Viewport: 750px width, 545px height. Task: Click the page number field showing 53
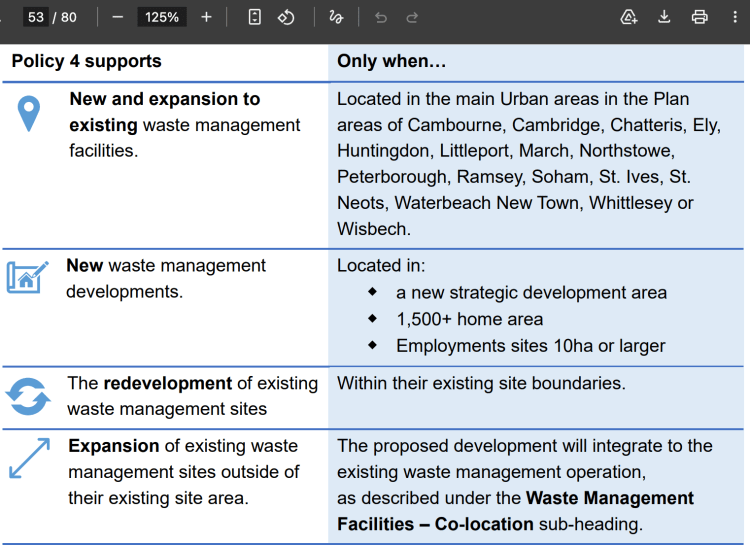pyautogui.click(x=36, y=17)
